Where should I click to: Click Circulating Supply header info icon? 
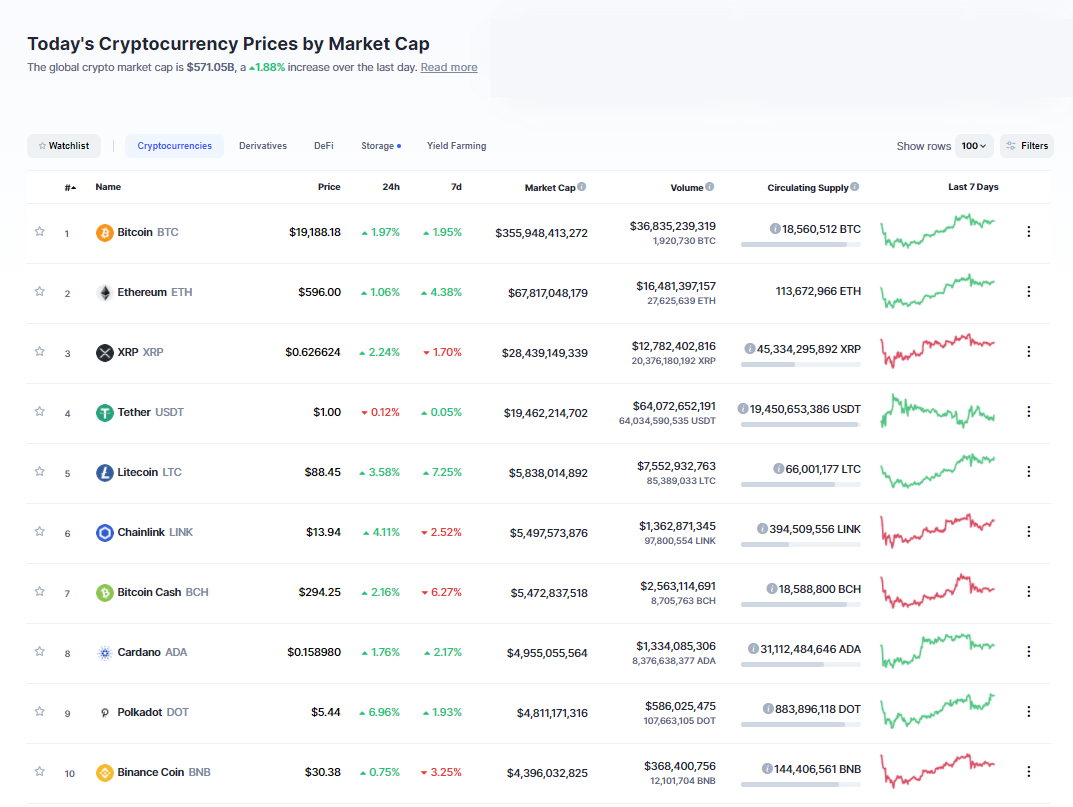point(855,186)
